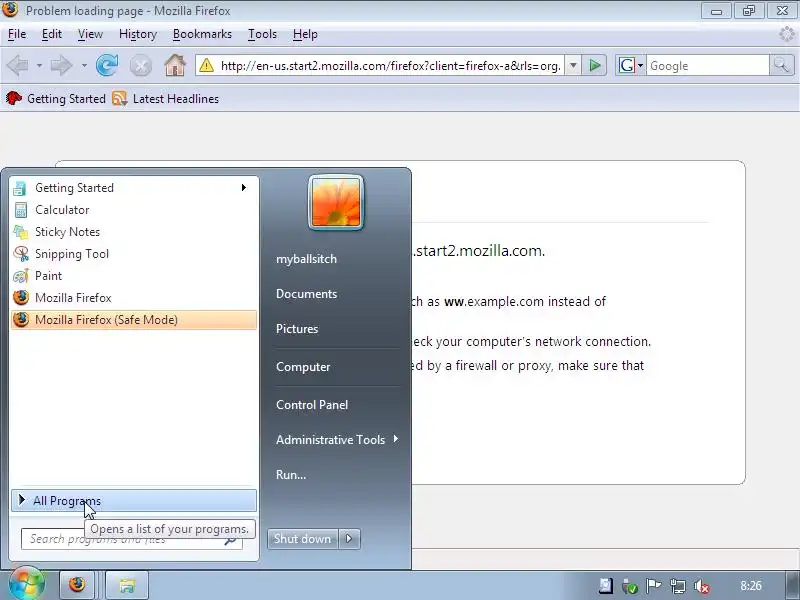
Task: Open Windows Explorer from the taskbar
Action: [x=127, y=585]
